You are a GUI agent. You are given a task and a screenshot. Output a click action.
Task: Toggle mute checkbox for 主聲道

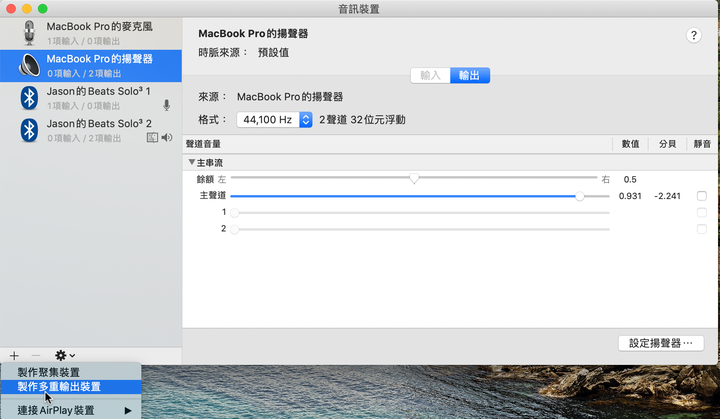click(702, 196)
